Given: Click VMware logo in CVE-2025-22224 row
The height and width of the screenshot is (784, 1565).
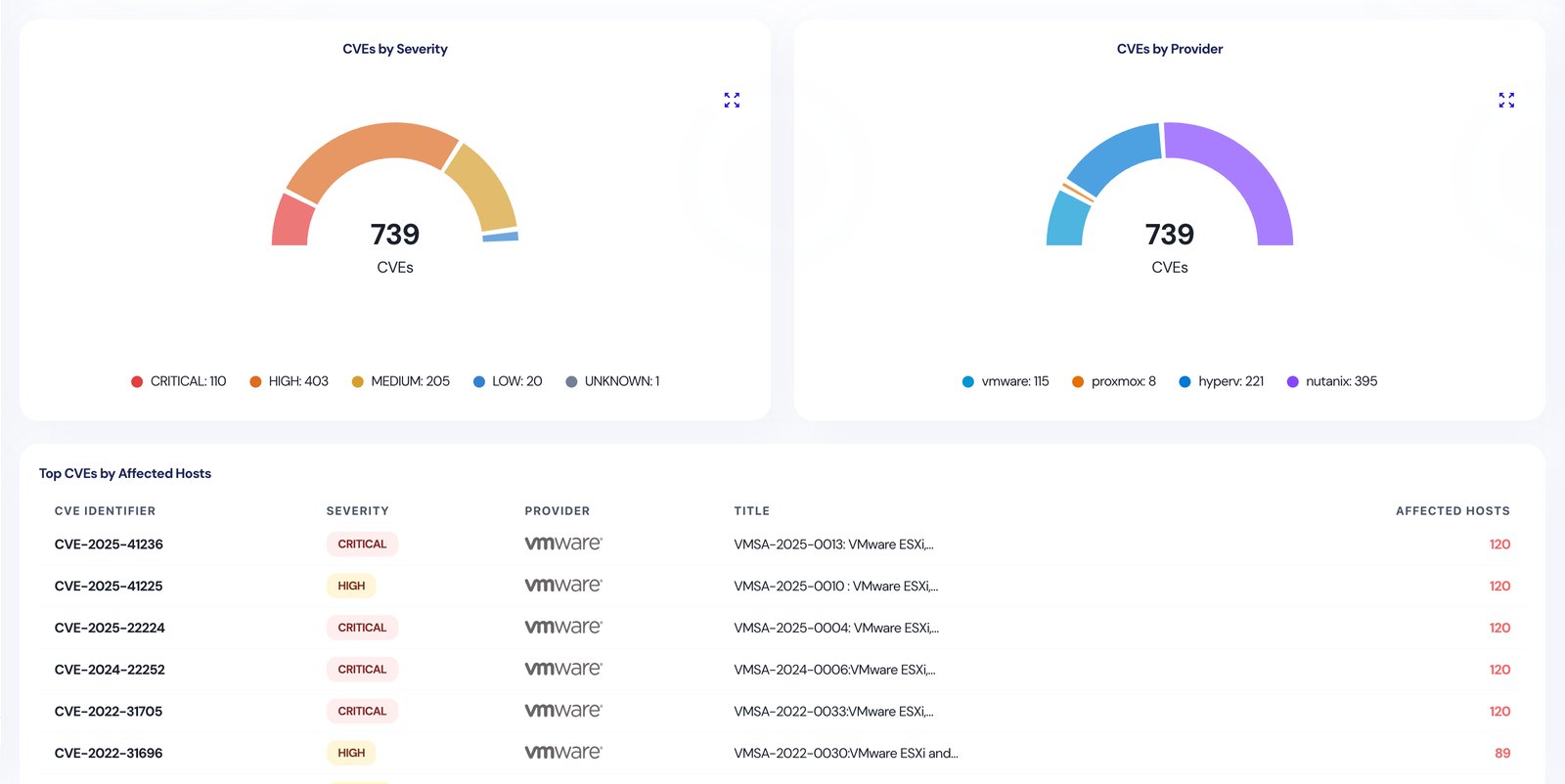Looking at the screenshot, I should (563, 627).
